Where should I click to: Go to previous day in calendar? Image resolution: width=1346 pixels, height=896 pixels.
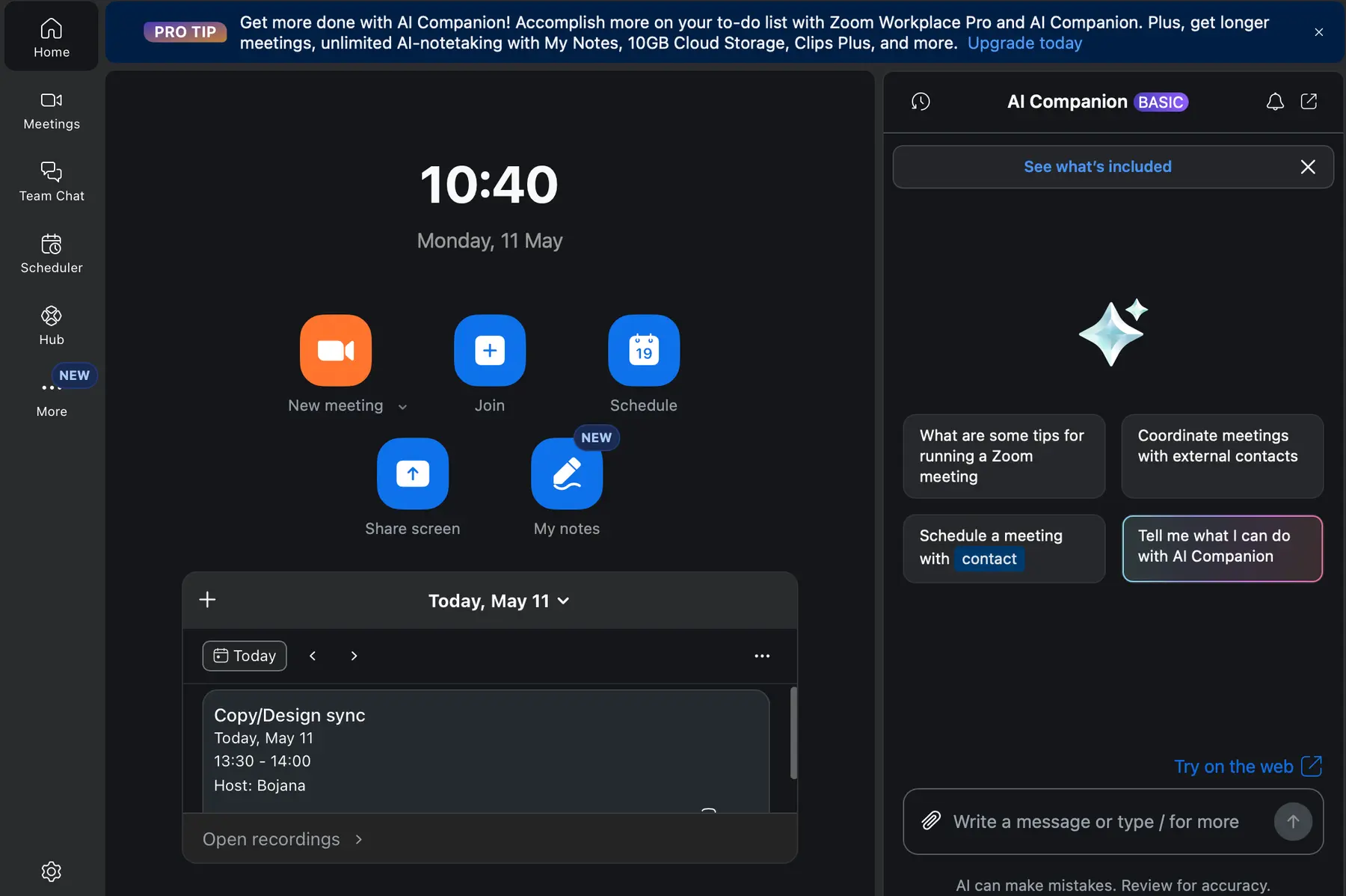click(x=313, y=656)
